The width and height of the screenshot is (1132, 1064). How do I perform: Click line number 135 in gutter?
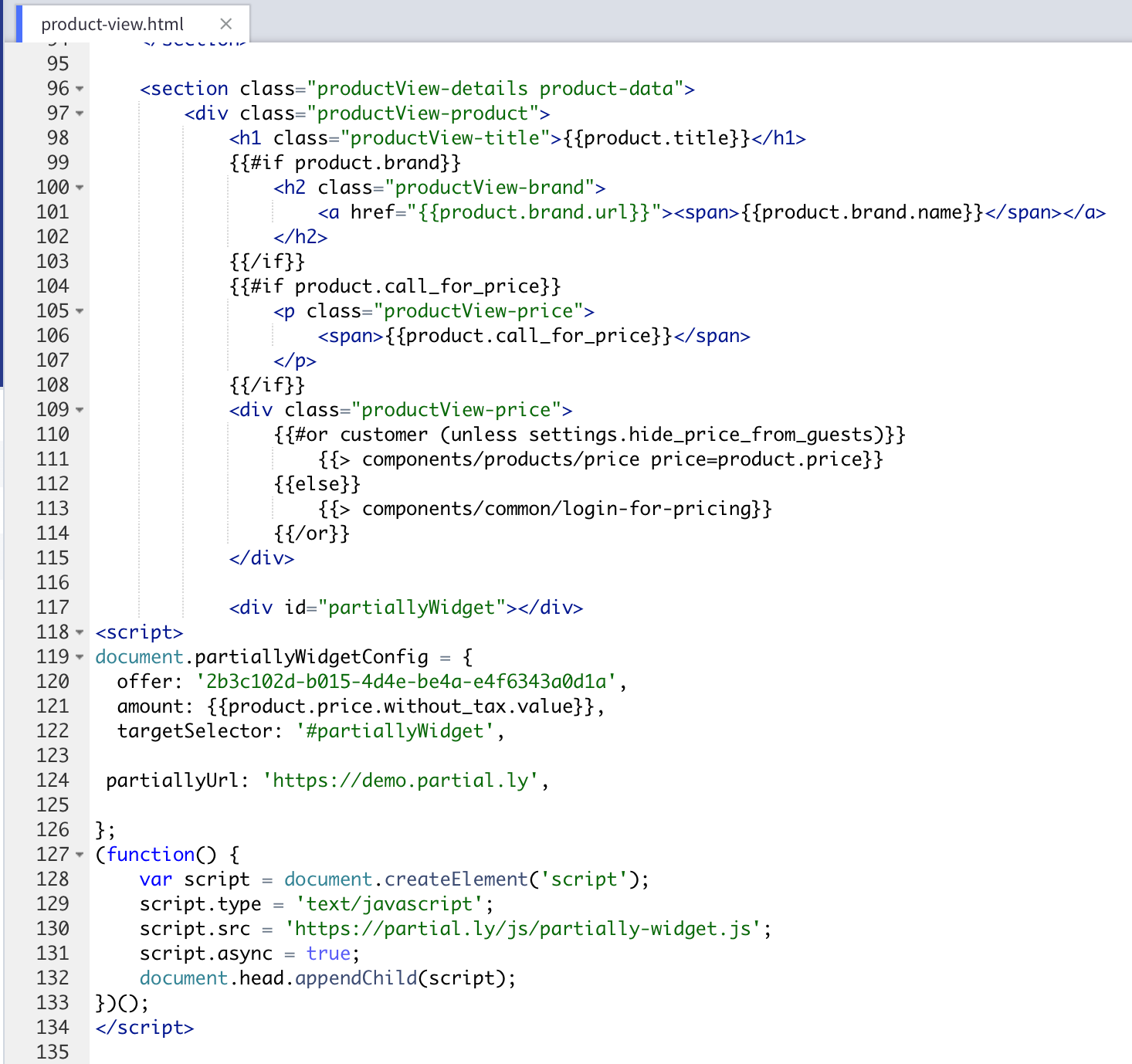coord(53,1052)
